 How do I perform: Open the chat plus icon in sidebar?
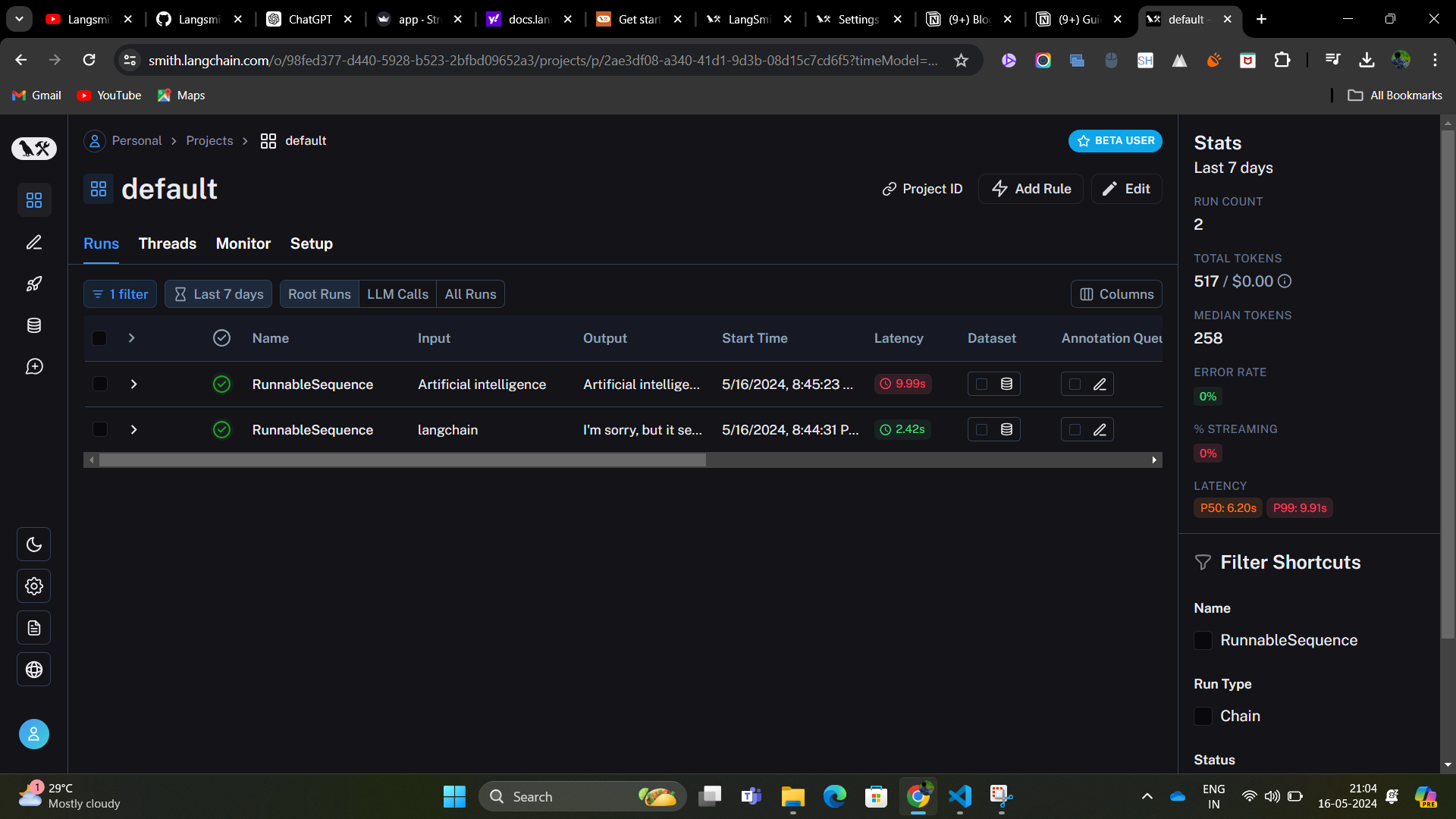click(34, 367)
